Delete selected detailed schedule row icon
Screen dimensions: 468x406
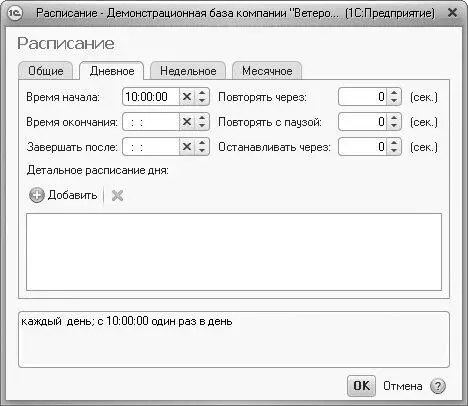click(x=117, y=196)
